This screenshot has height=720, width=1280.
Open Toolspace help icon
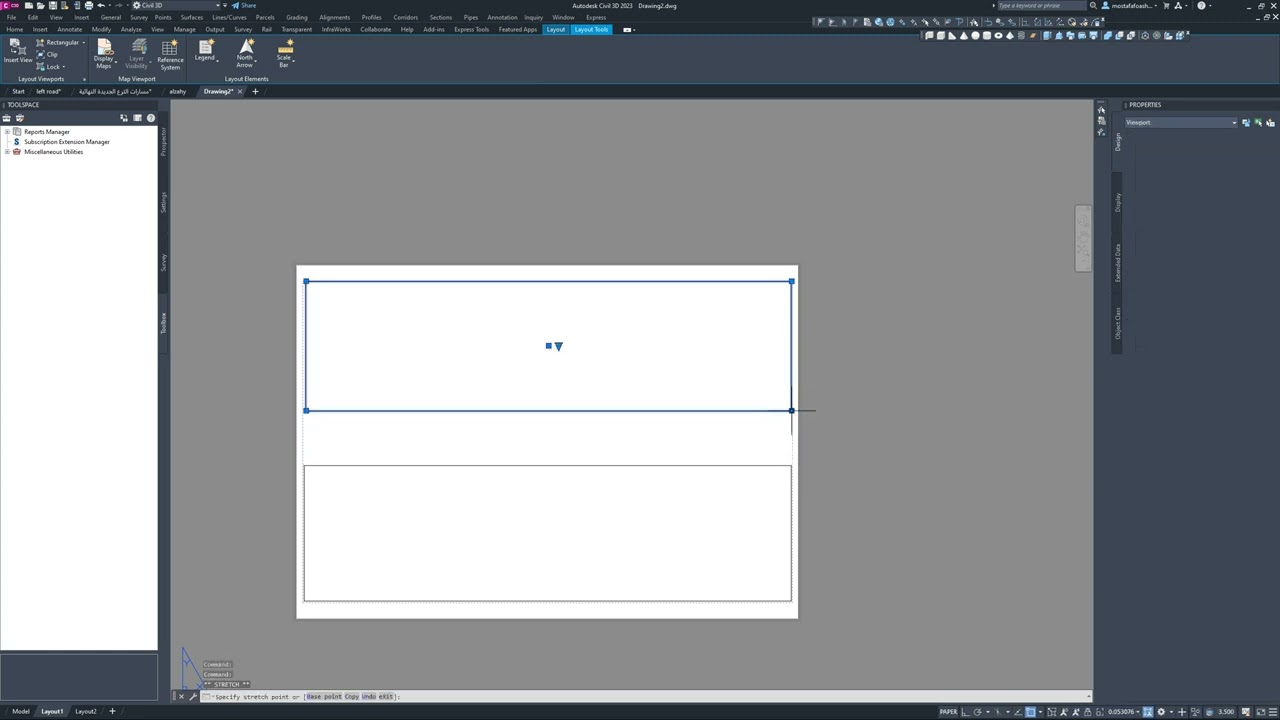tap(151, 118)
